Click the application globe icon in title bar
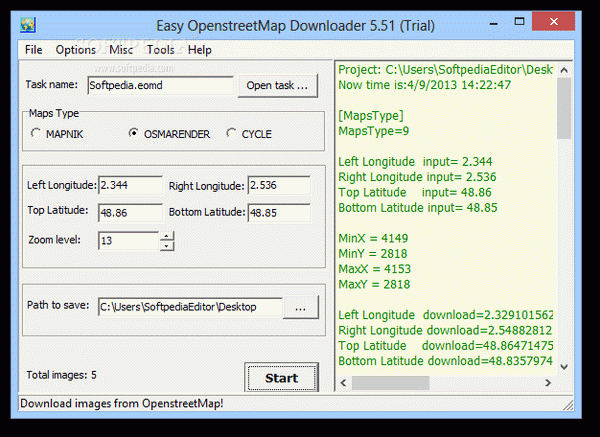The width and height of the screenshot is (600, 437). point(28,25)
